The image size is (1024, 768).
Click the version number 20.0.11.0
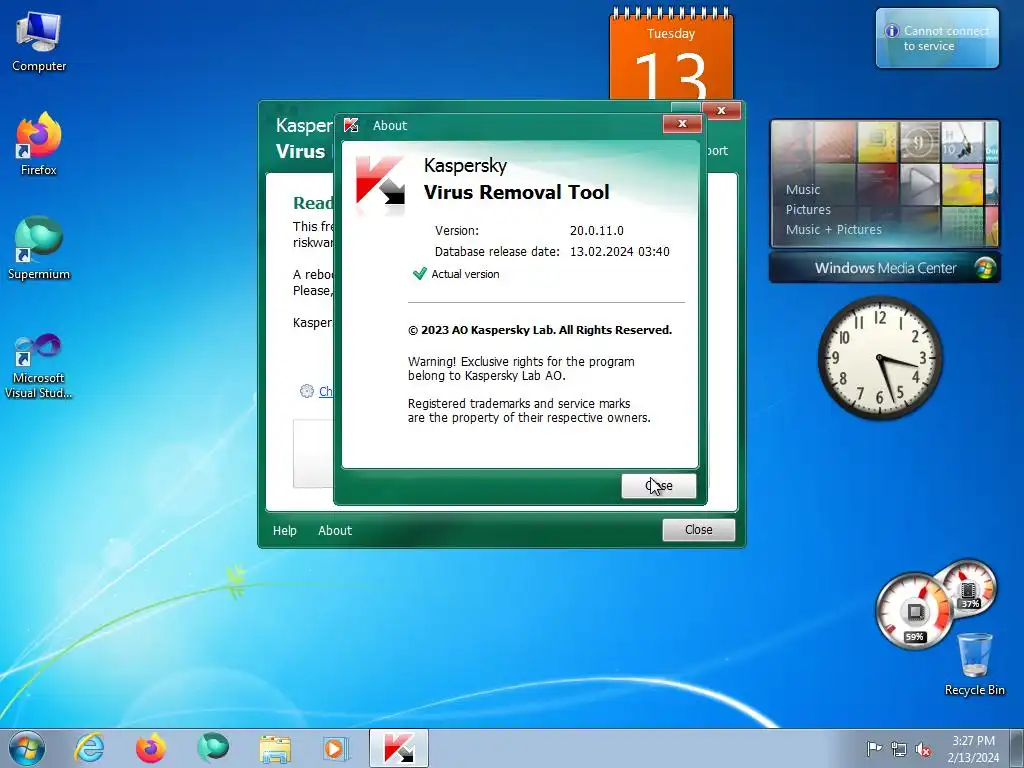coord(596,231)
